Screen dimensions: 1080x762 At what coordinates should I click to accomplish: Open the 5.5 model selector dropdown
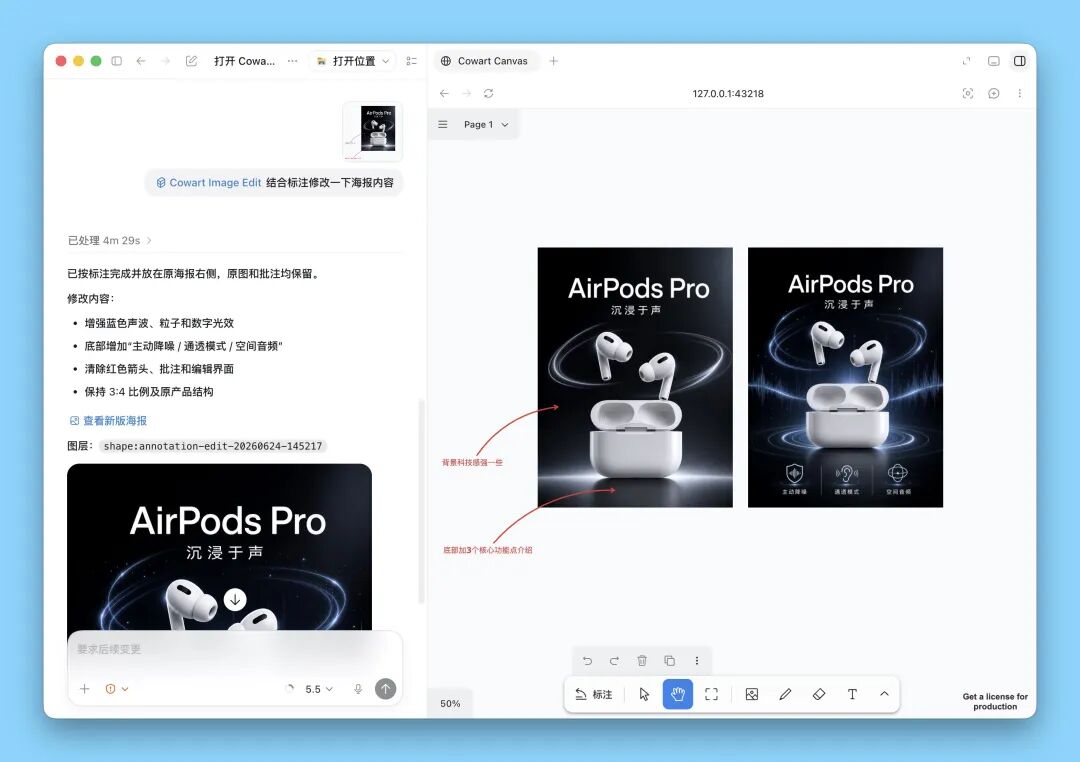point(318,689)
